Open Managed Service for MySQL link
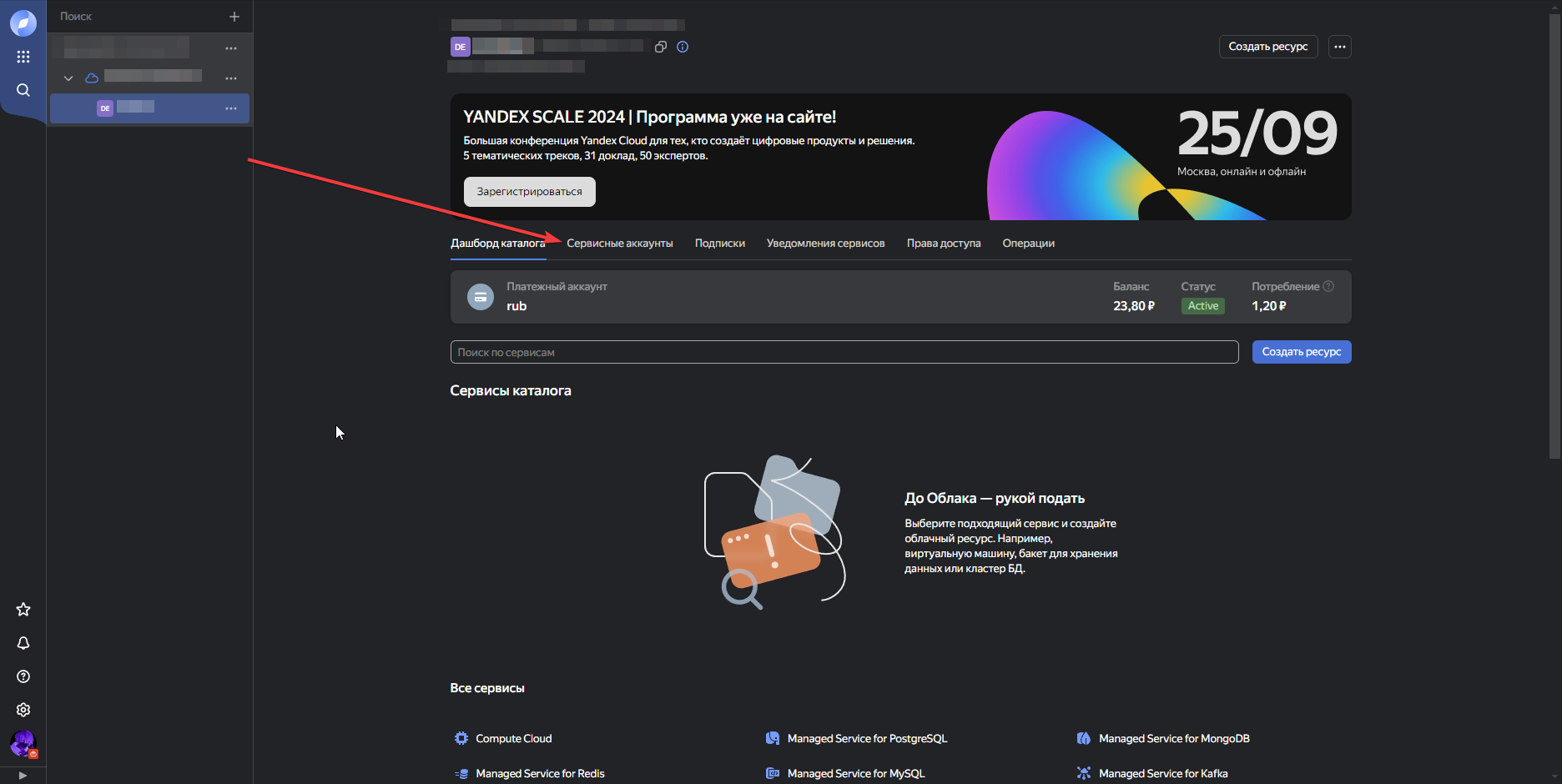This screenshot has height=784, width=1562. click(x=856, y=773)
